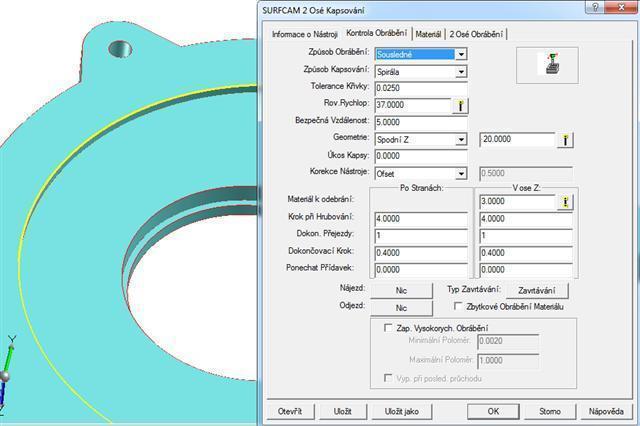Click Krok při Hrubování Po Stranách field
The image size is (640, 426).
click(x=421, y=219)
